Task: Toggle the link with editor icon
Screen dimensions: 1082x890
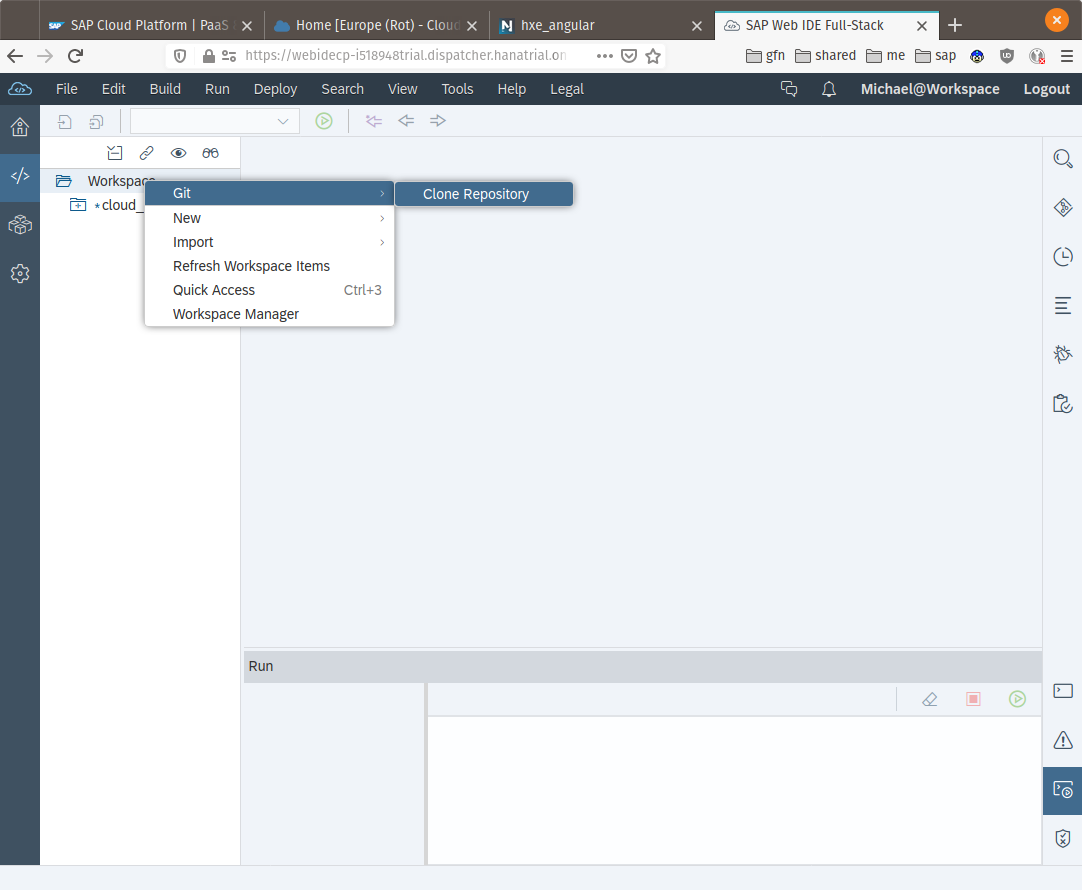Action: (x=146, y=153)
